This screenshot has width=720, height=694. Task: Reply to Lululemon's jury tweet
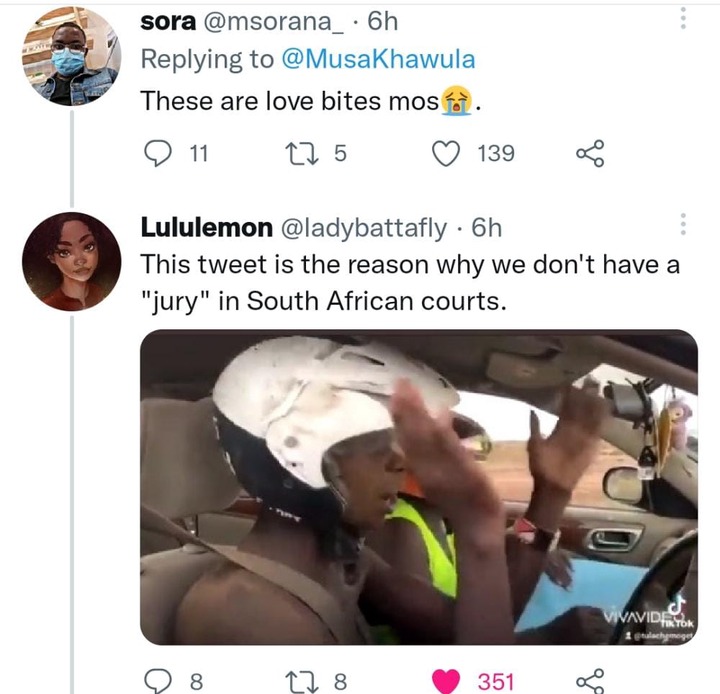[158, 681]
